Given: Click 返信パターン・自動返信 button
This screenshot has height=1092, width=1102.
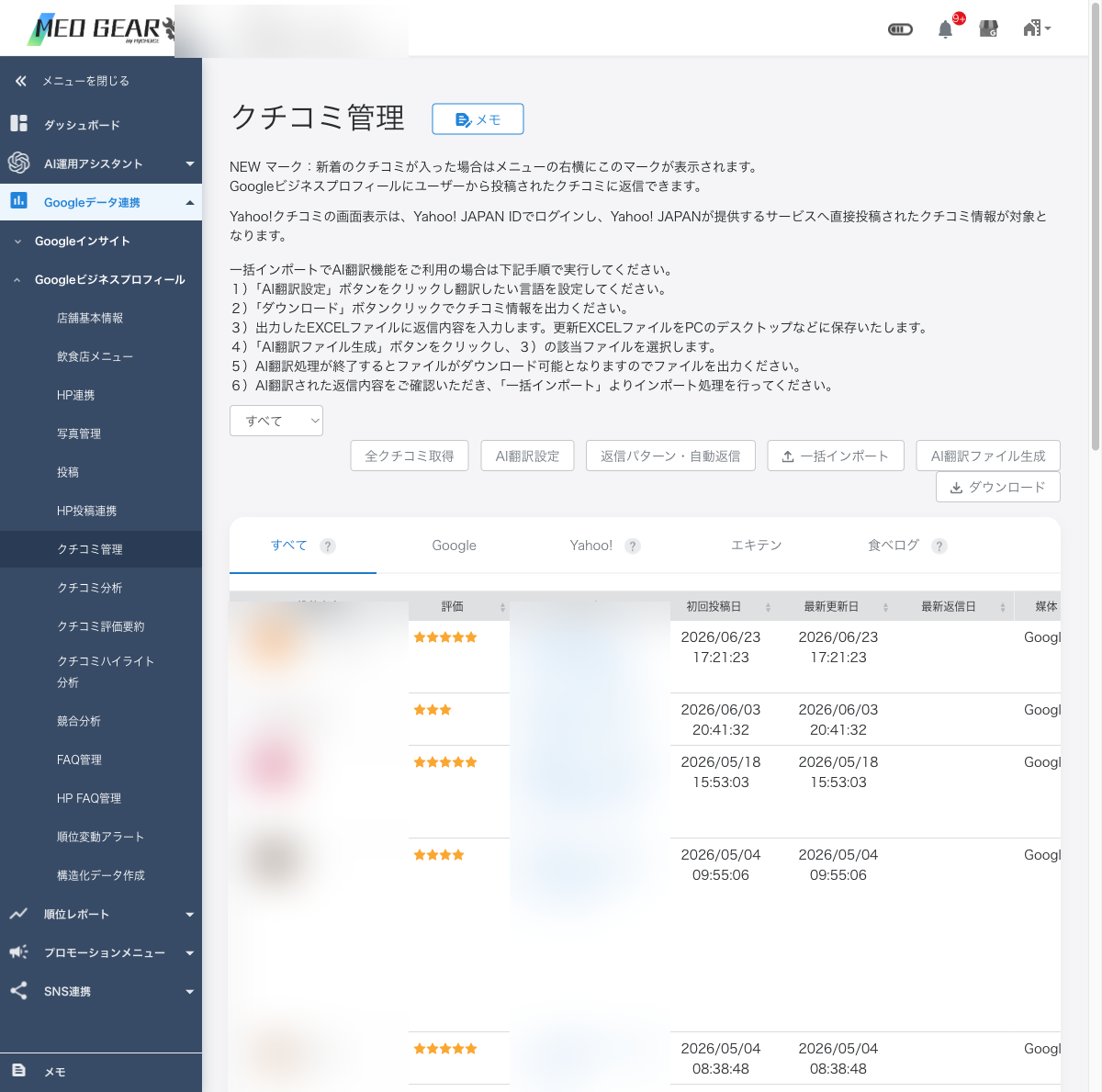Looking at the screenshot, I should (670, 456).
